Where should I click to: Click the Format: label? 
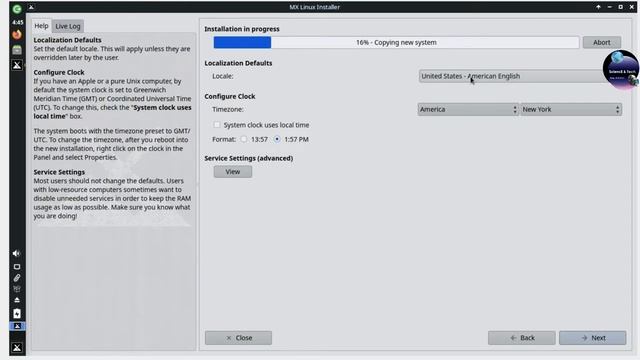click(x=224, y=139)
